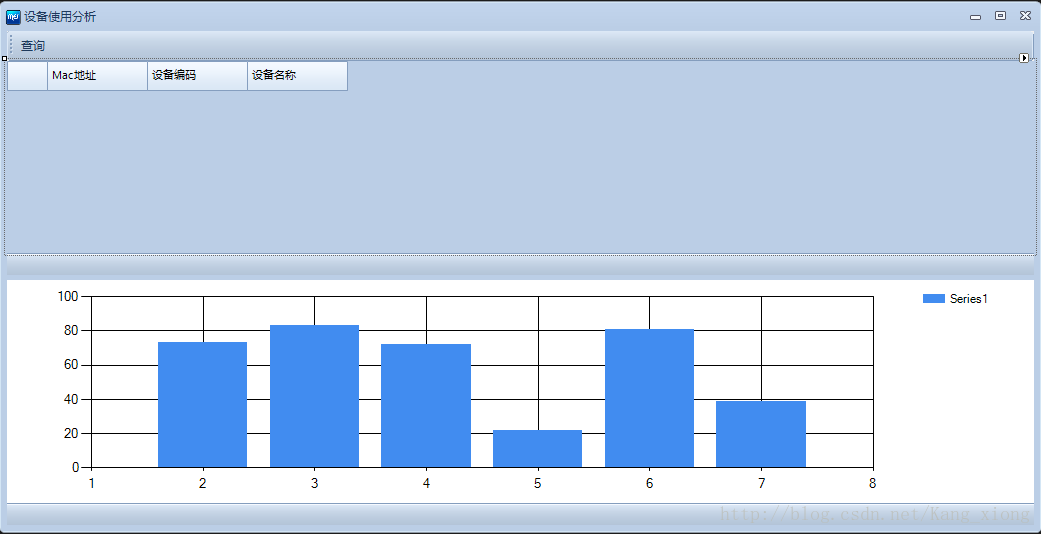
Task: Open the smart tag arrow on the grid
Action: pos(1024,58)
